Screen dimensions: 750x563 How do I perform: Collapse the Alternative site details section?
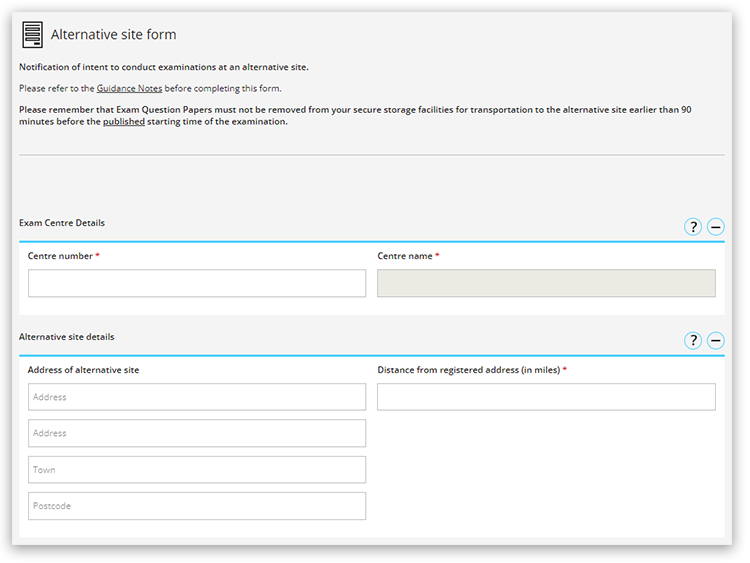716,341
